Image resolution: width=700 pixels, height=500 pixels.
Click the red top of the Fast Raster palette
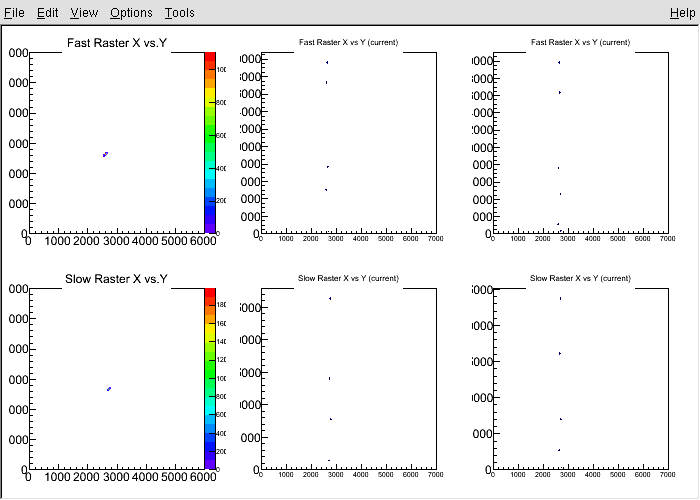click(x=210, y=56)
